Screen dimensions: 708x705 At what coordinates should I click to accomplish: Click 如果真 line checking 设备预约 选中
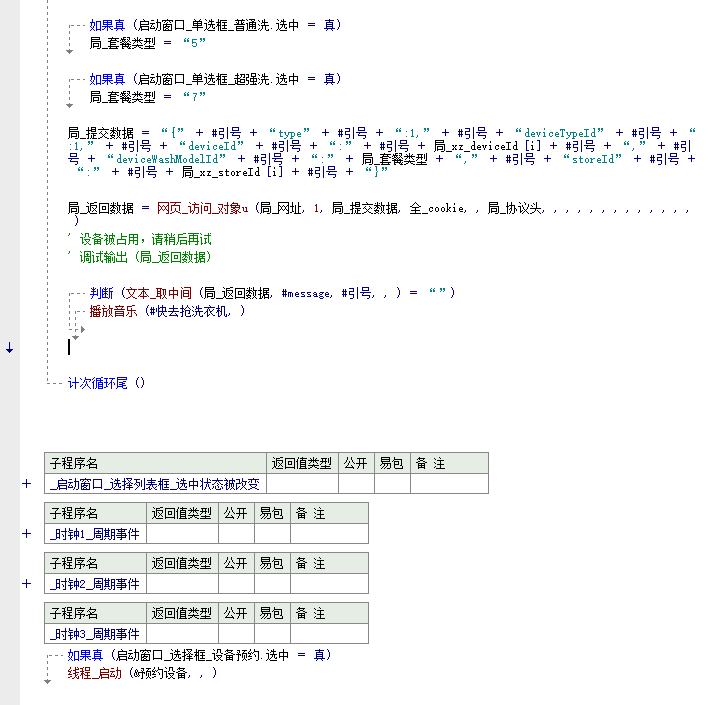click(198, 655)
